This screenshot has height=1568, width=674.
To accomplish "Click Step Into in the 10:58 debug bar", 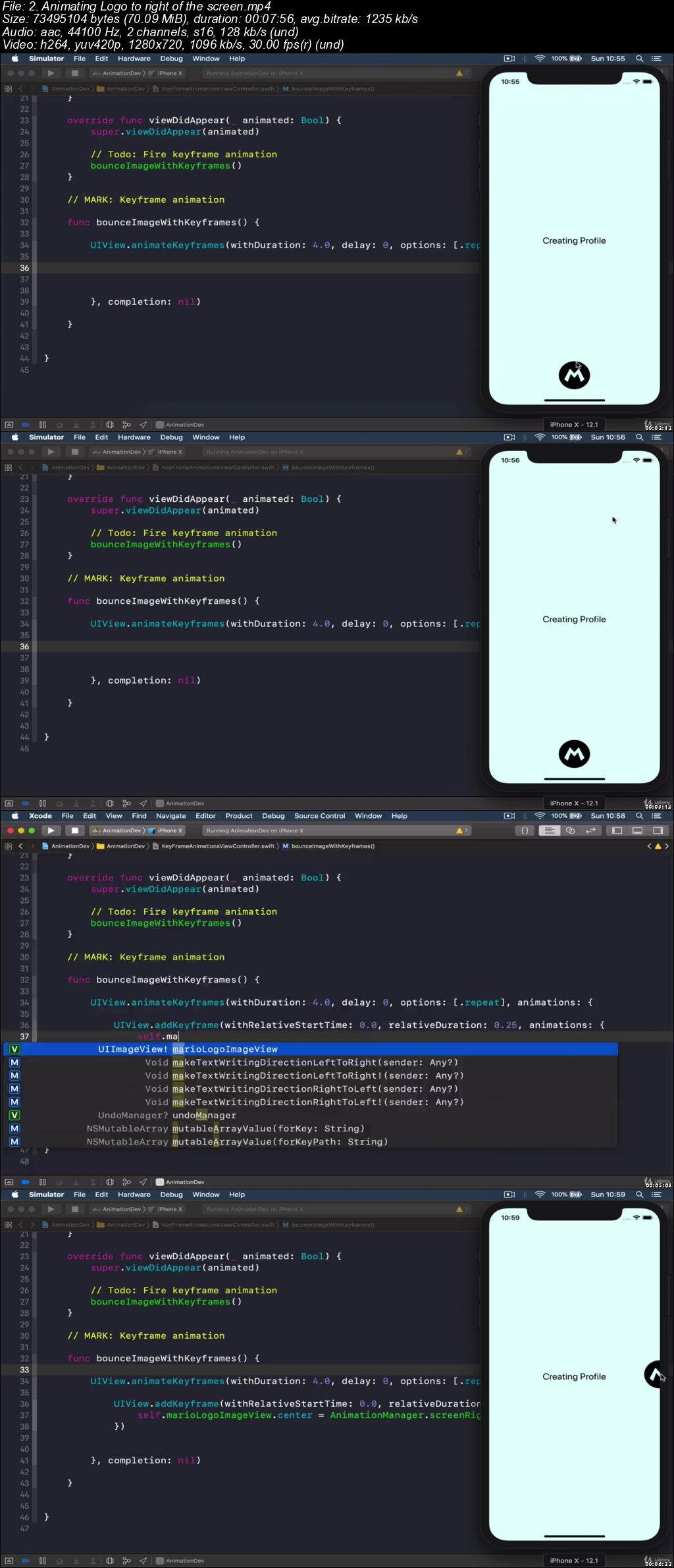I will point(76,1182).
